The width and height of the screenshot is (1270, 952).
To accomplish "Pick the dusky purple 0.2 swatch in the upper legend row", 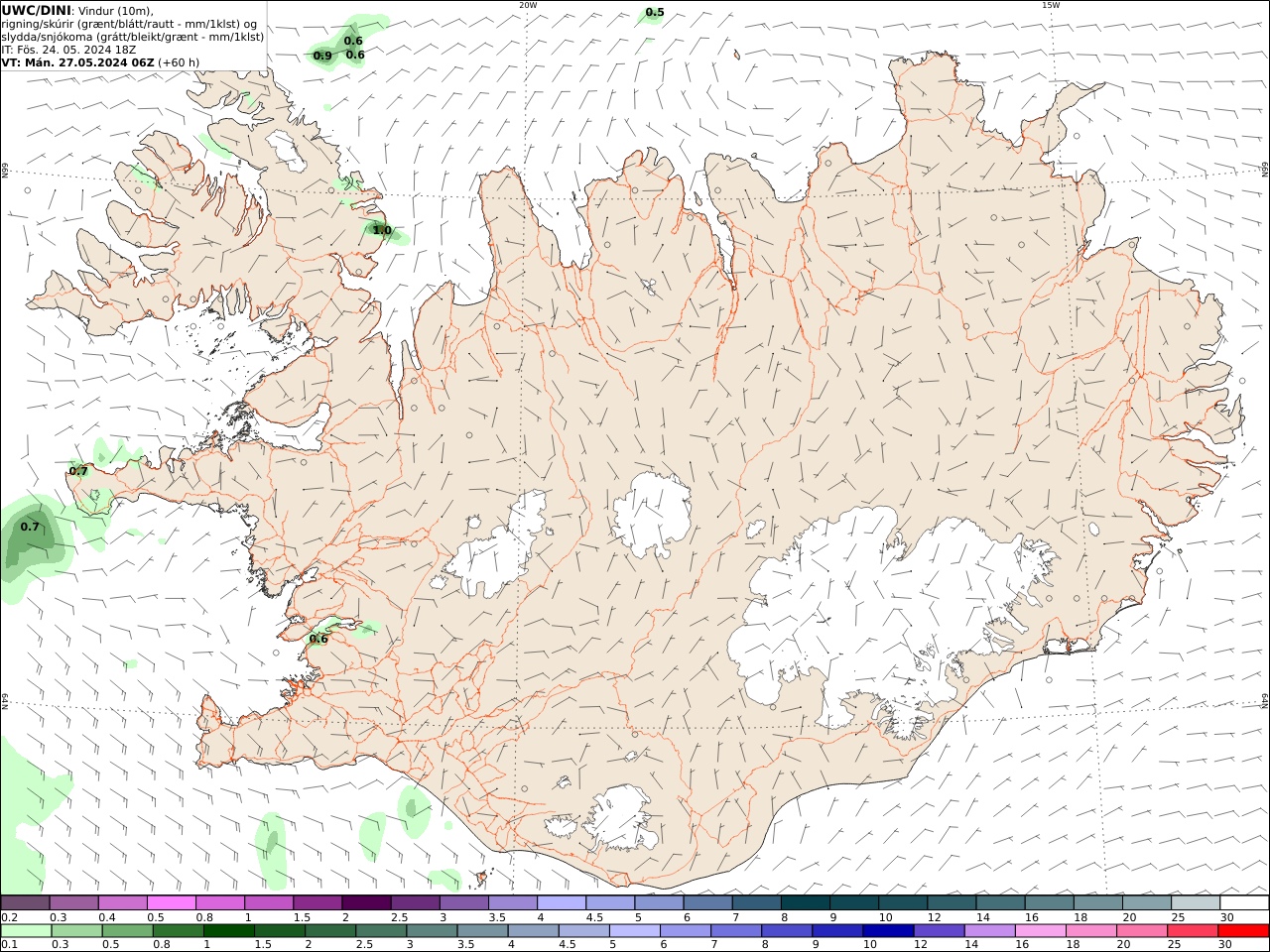I will (x=25, y=902).
